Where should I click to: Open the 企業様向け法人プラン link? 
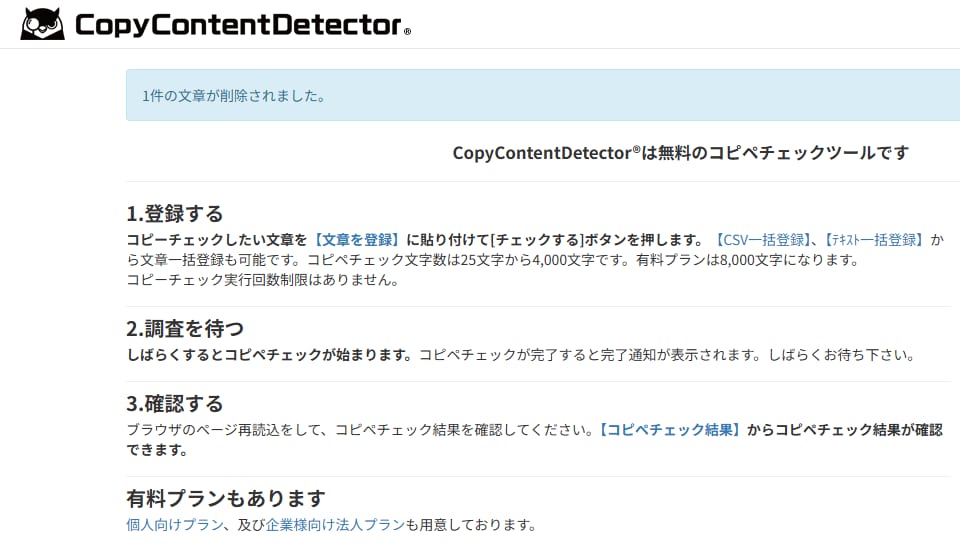tap(336, 525)
